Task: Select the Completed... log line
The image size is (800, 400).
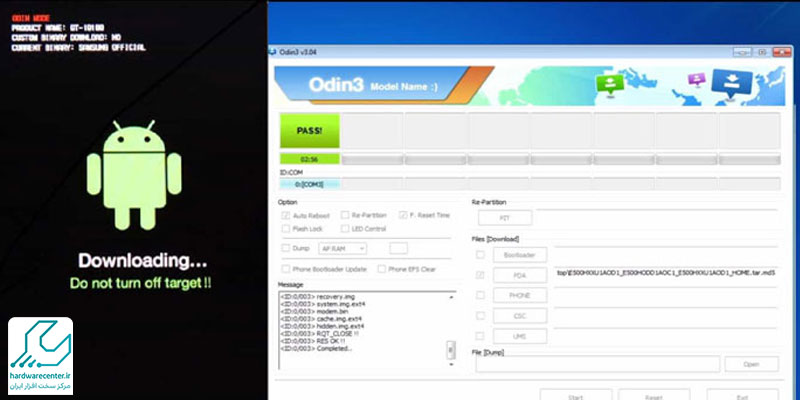Action: point(316,348)
